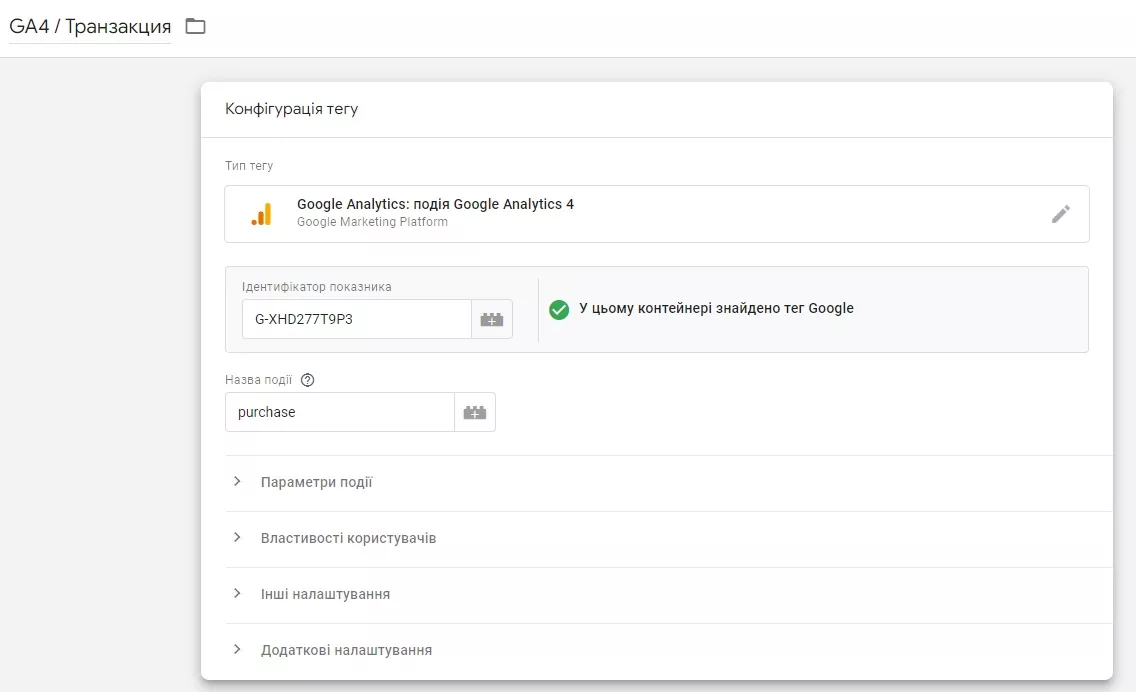
Task: Click the help icon next to Назва події
Action: (307, 380)
